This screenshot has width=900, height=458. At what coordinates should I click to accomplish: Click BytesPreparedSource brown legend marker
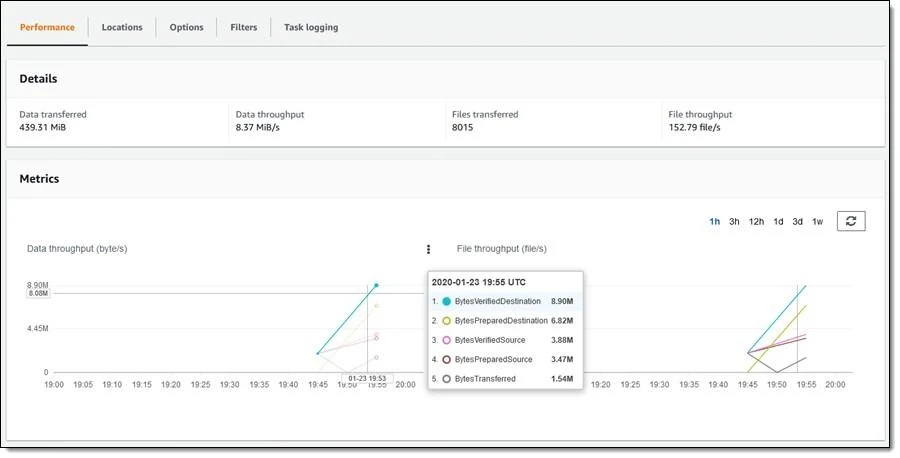(447, 359)
